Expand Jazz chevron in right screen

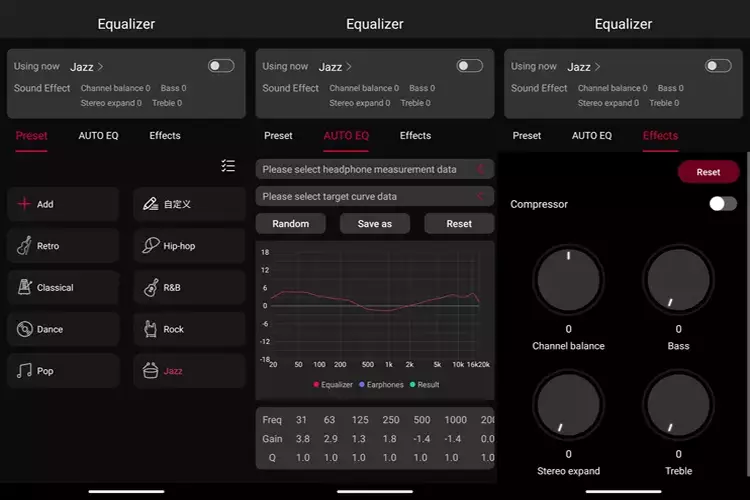tap(597, 67)
